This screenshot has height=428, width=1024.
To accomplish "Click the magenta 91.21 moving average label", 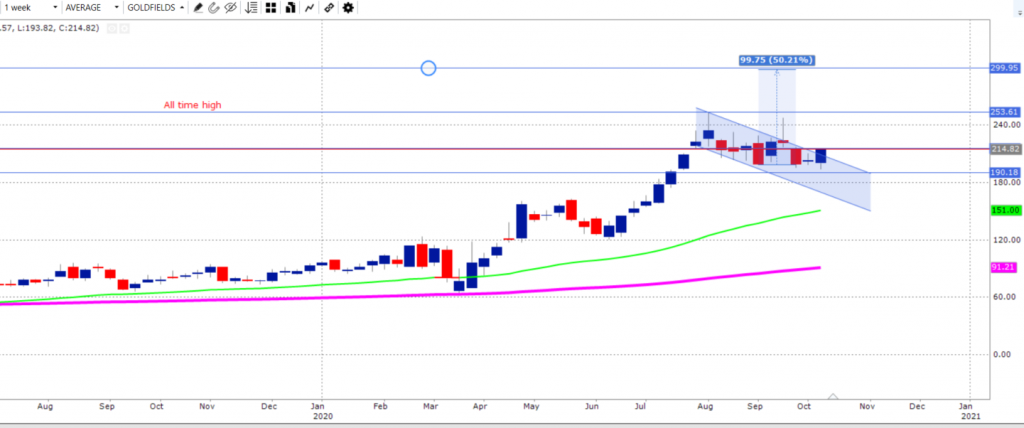I will (x=1003, y=267).
